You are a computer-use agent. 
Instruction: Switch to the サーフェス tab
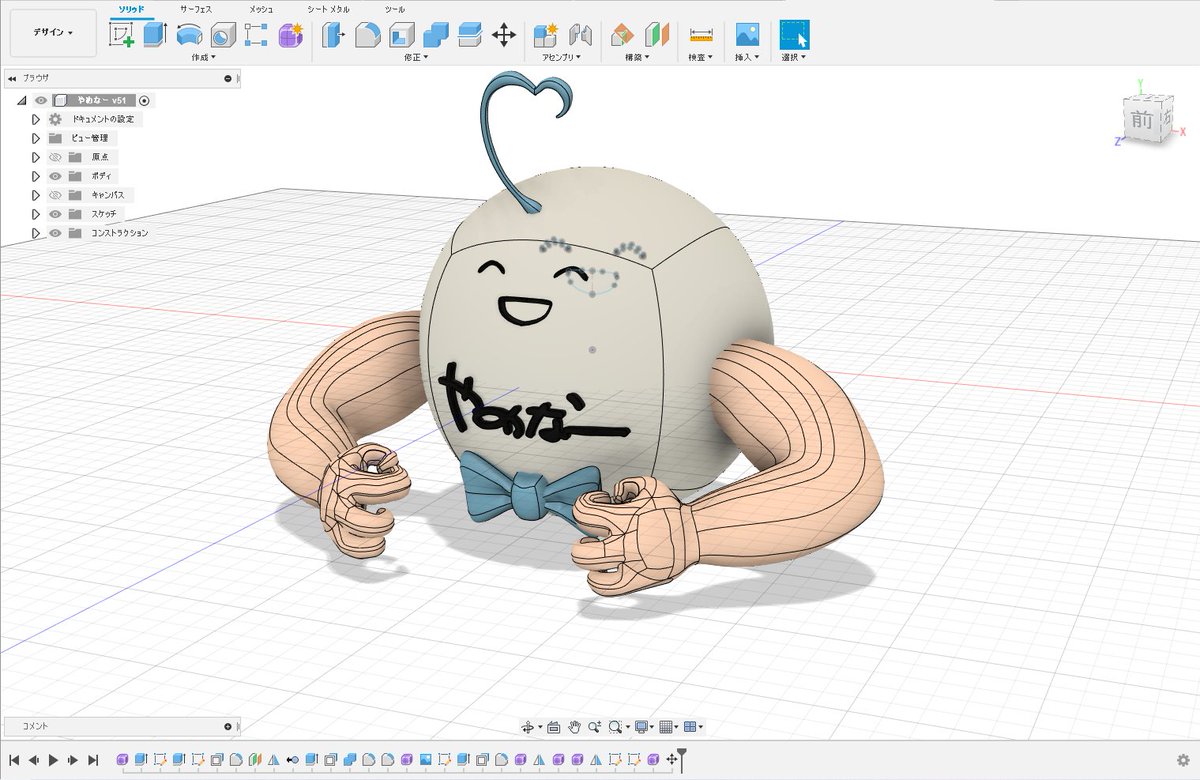pyautogui.click(x=196, y=8)
